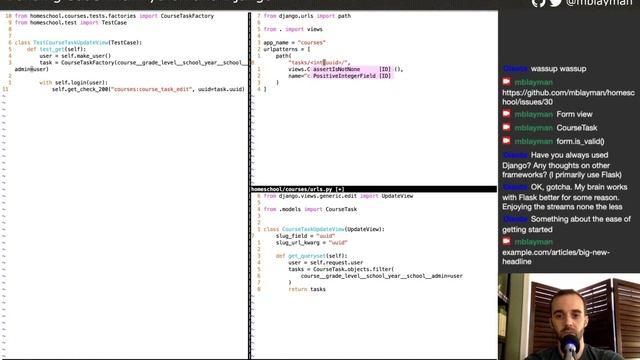Click "from .models import CourseTask" line

point(310,209)
